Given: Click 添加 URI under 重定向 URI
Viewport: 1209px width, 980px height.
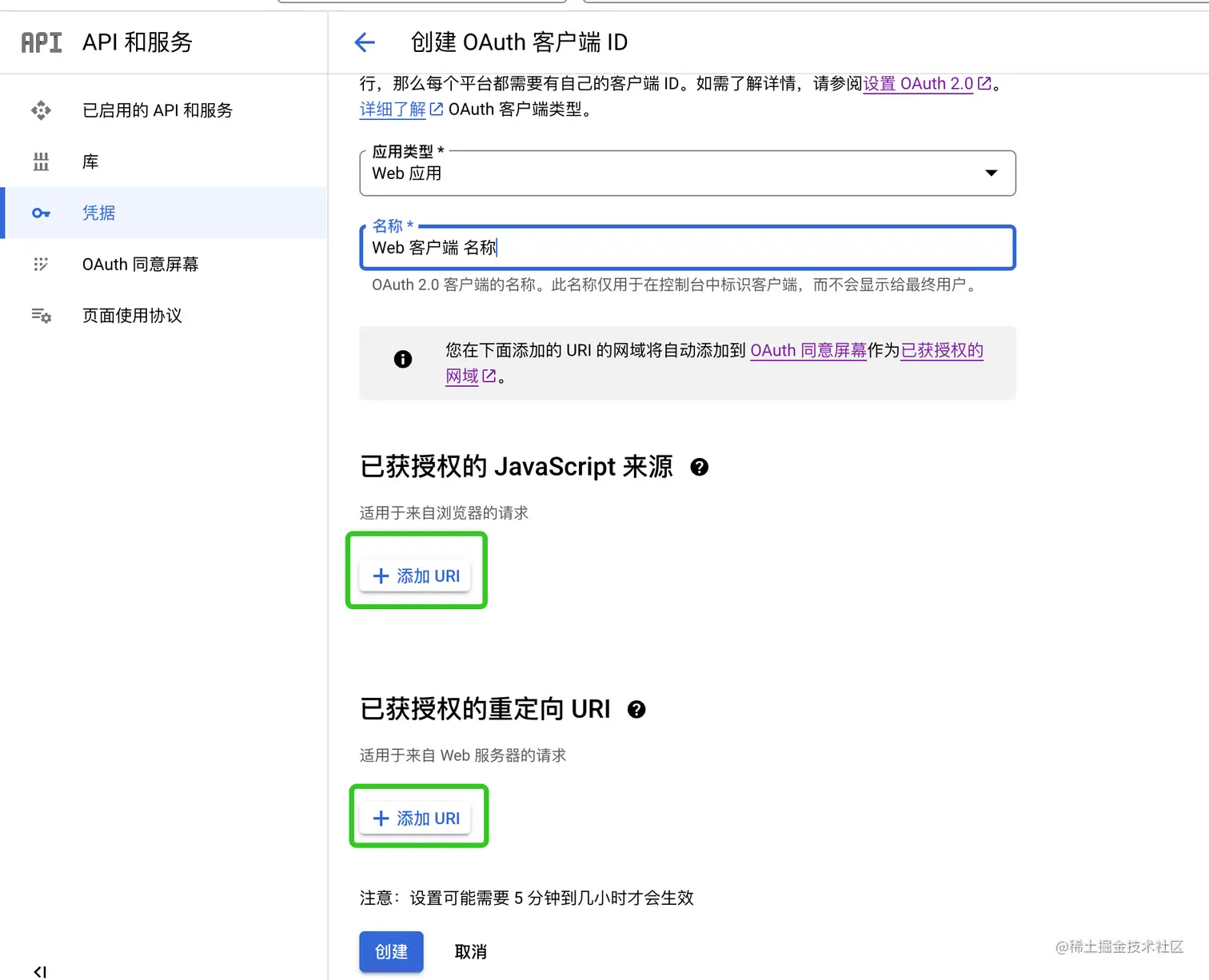Looking at the screenshot, I should tap(416, 819).
